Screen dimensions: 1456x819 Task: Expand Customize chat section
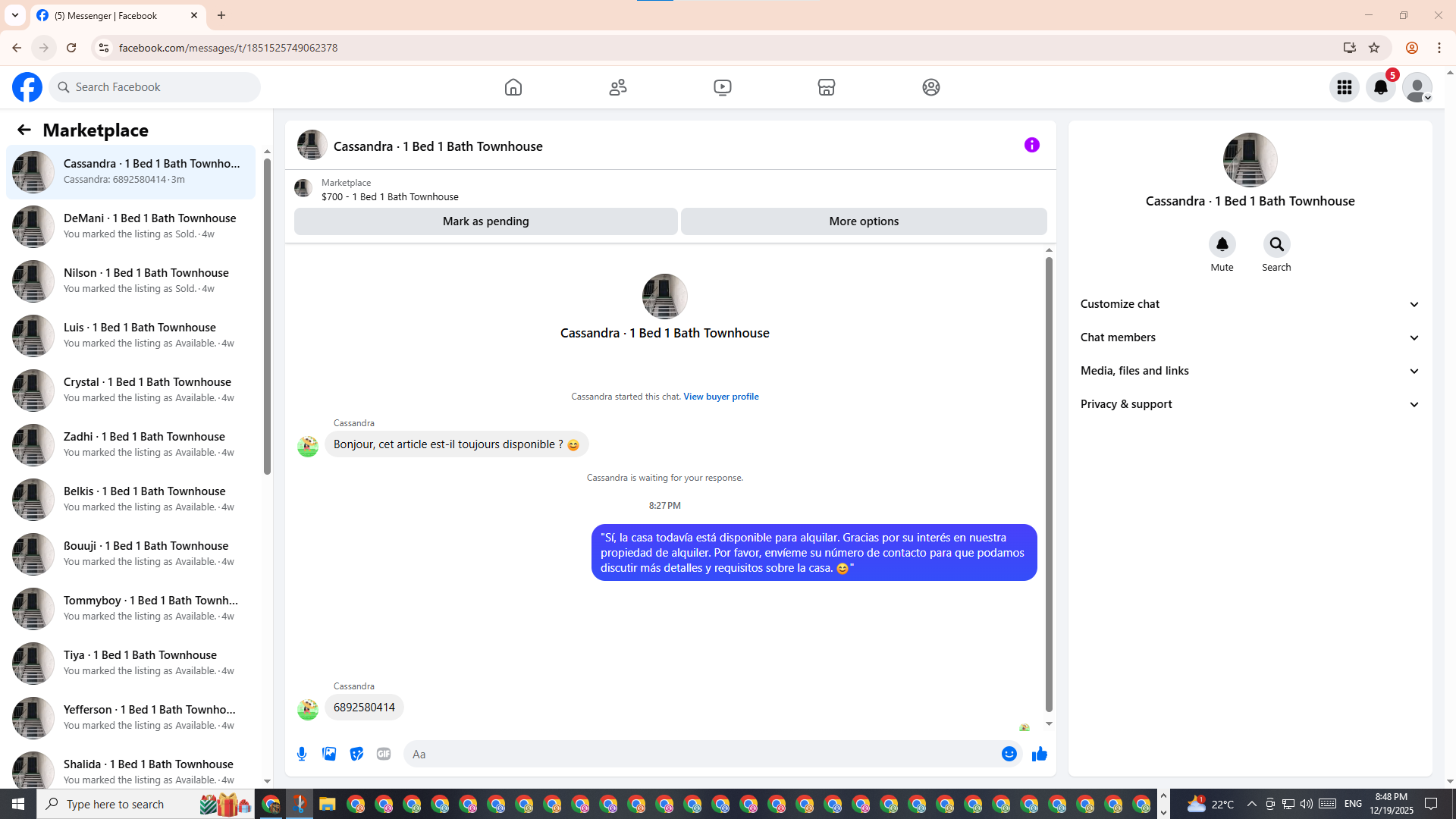click(1250, 304)
